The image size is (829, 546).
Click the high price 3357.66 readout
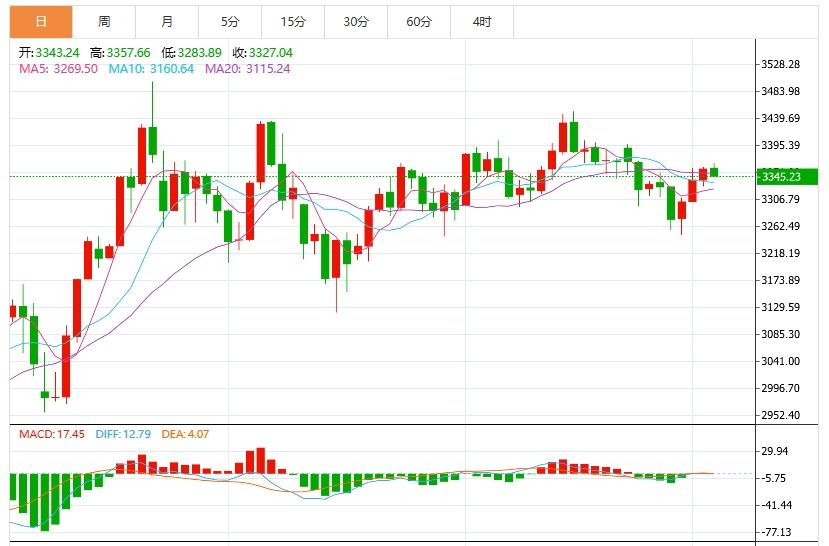[x=120, y=52]
